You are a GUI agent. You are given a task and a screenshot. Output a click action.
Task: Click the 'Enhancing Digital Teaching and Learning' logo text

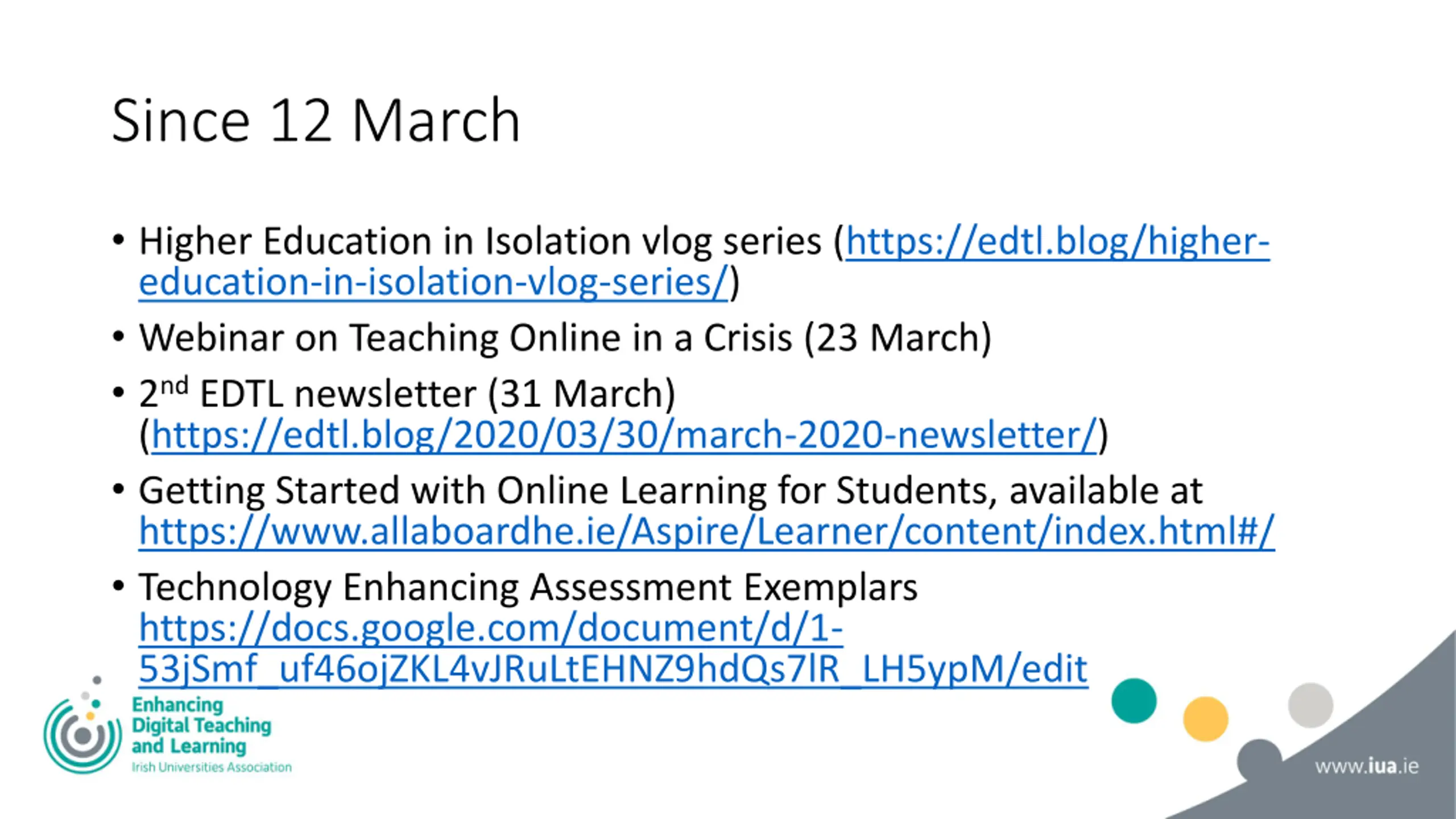click(201, 725)
